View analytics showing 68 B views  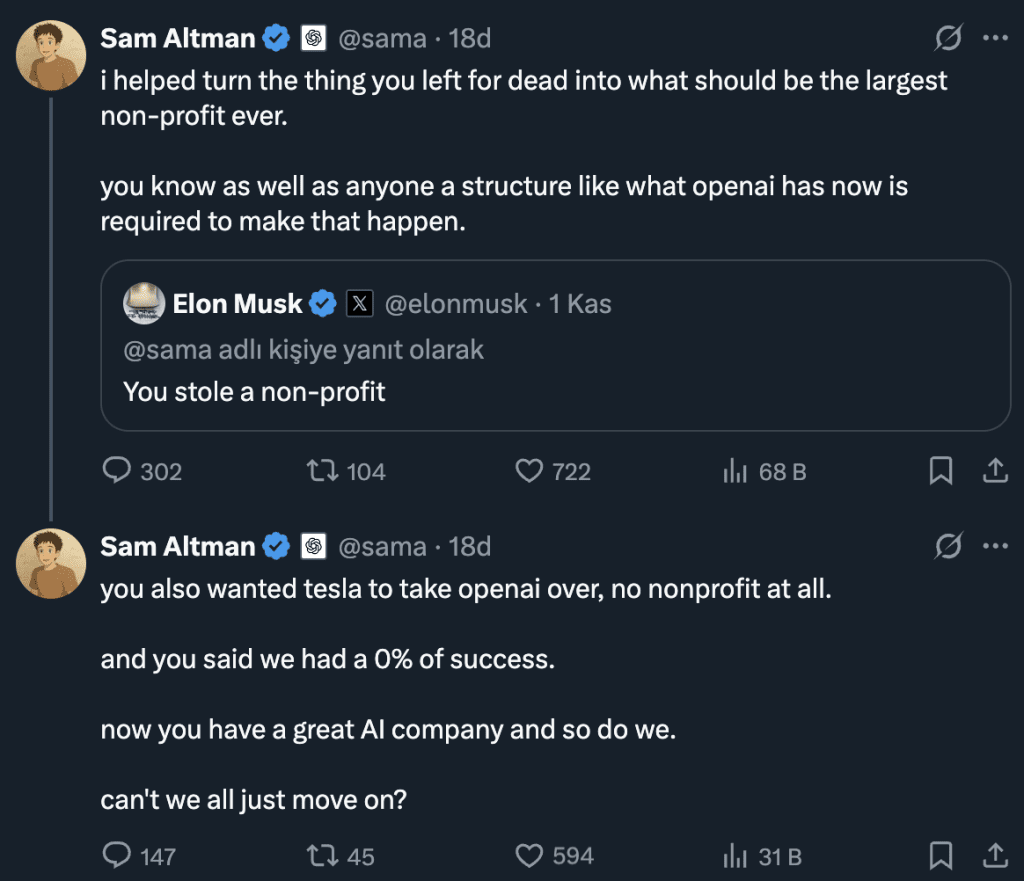(736, 471)
